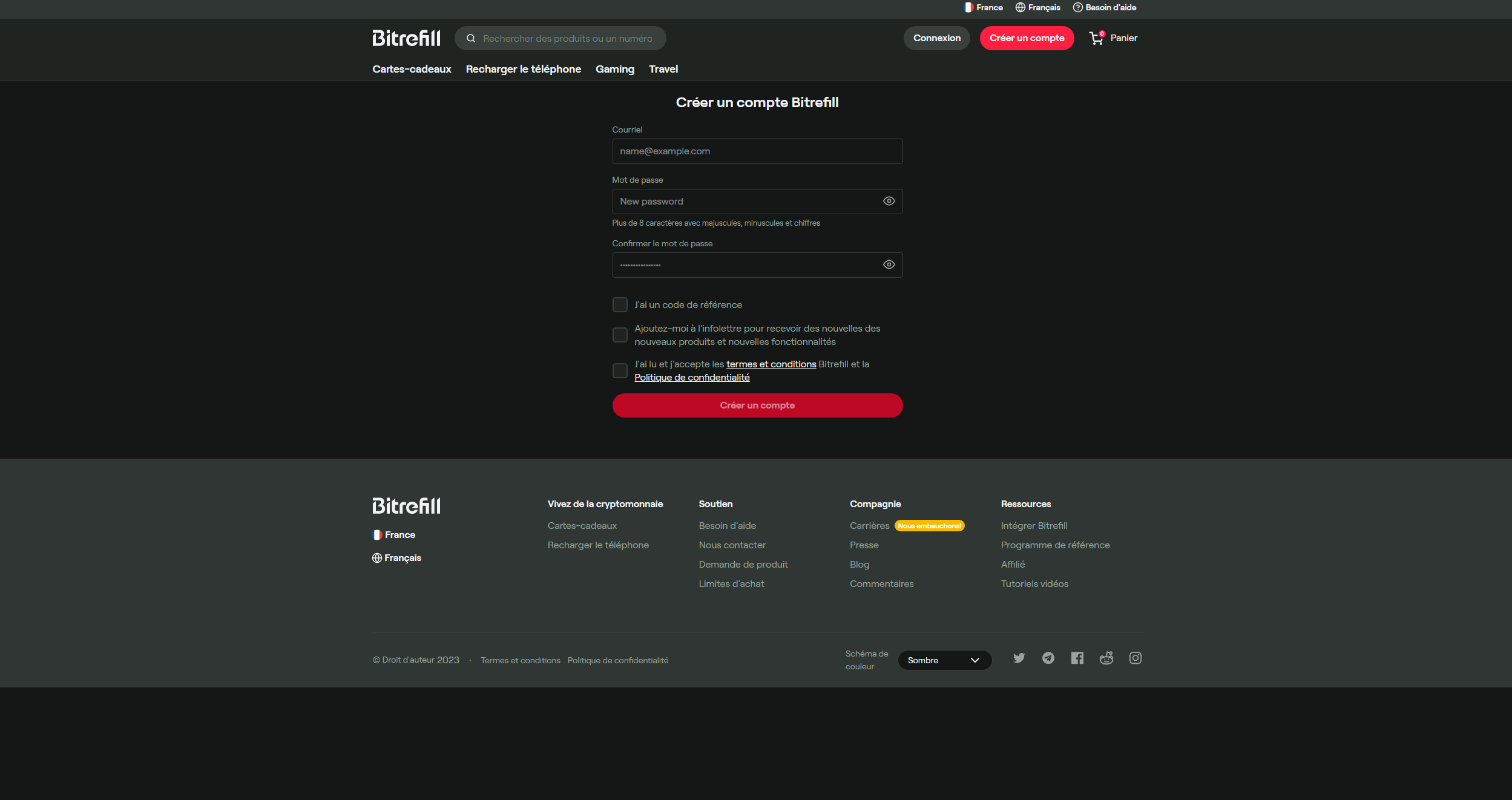Open the Blog link
Screen dimensions: 1512x800
pyautogui.click(x=860, y=565)
